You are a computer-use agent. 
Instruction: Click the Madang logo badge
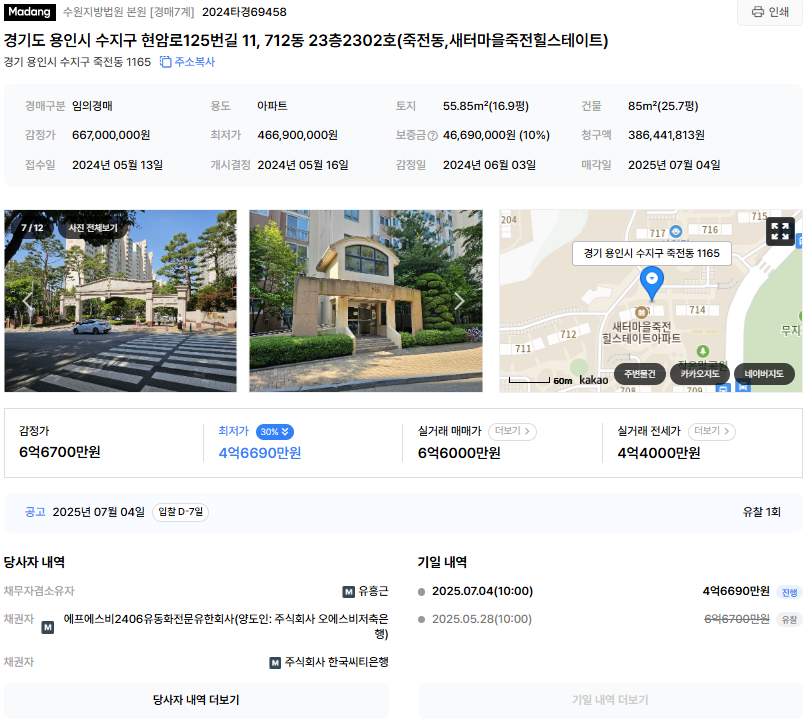coord(29,12)
